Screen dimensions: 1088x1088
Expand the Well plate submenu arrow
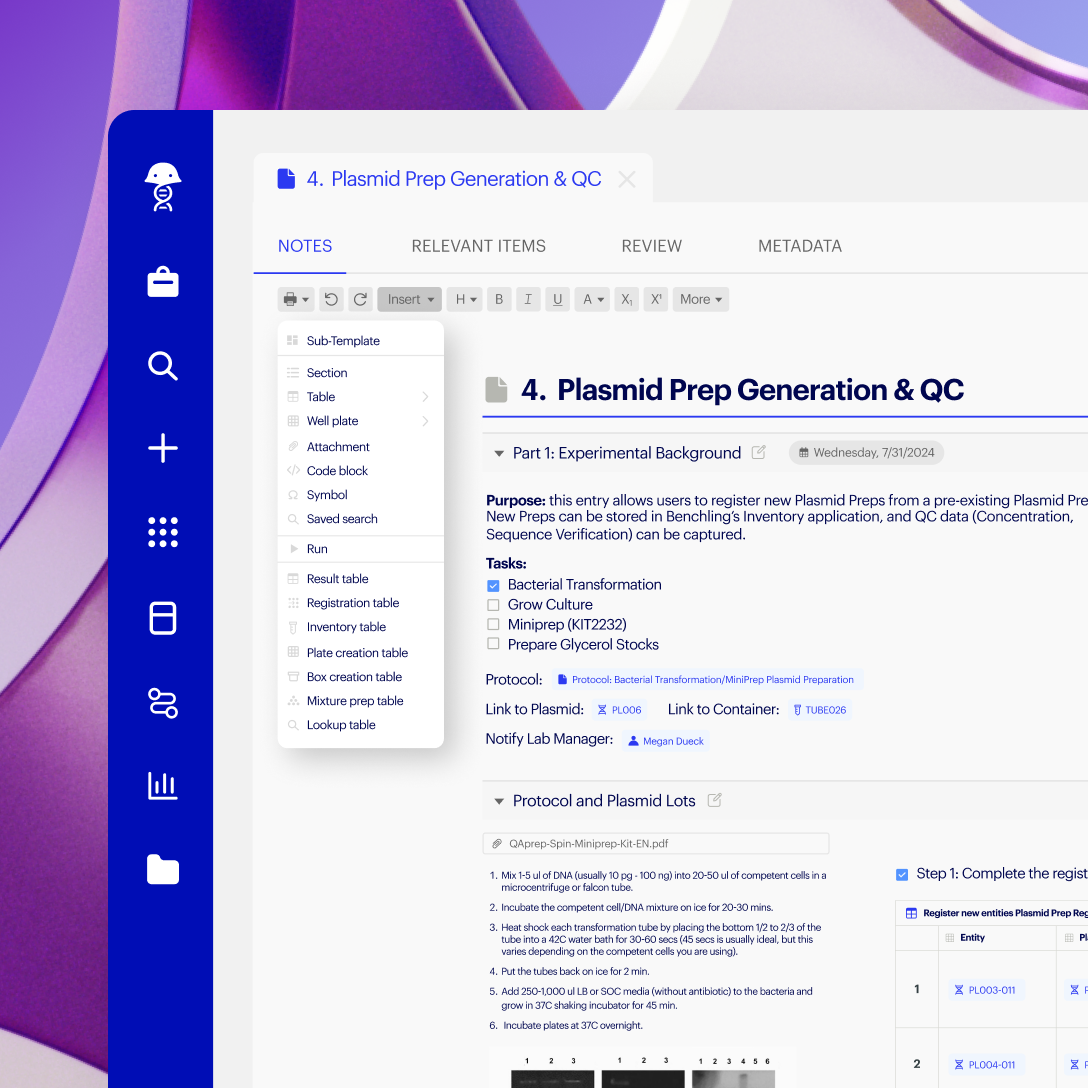pos(425,421)
